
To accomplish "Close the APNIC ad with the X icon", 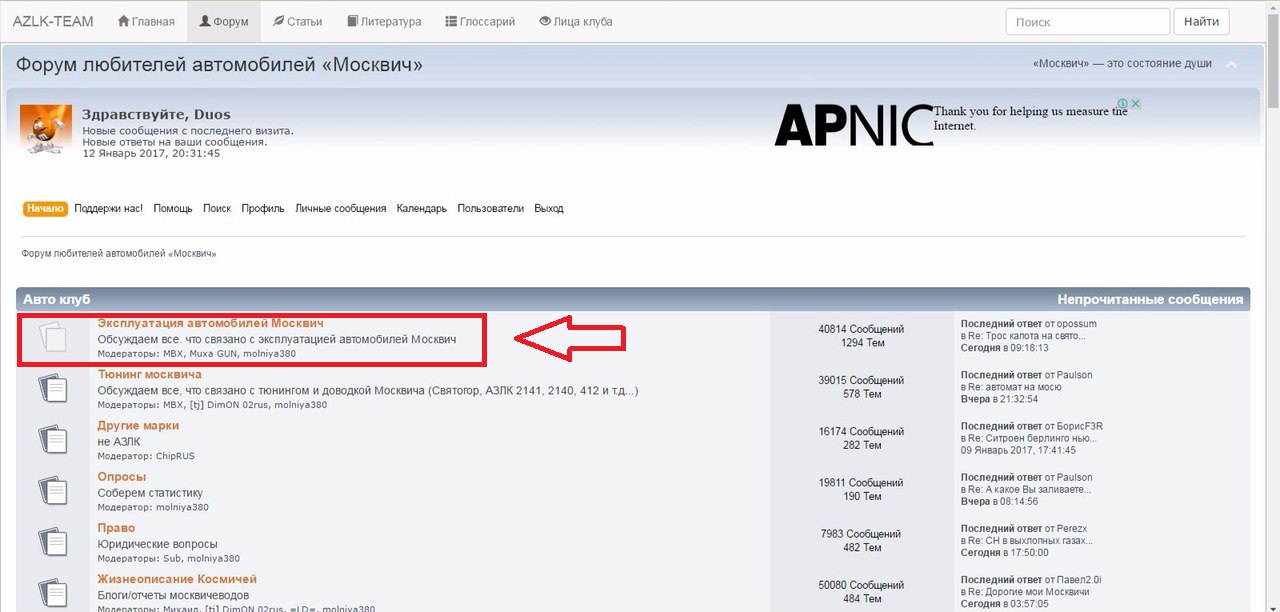I will click(1136, 104).
